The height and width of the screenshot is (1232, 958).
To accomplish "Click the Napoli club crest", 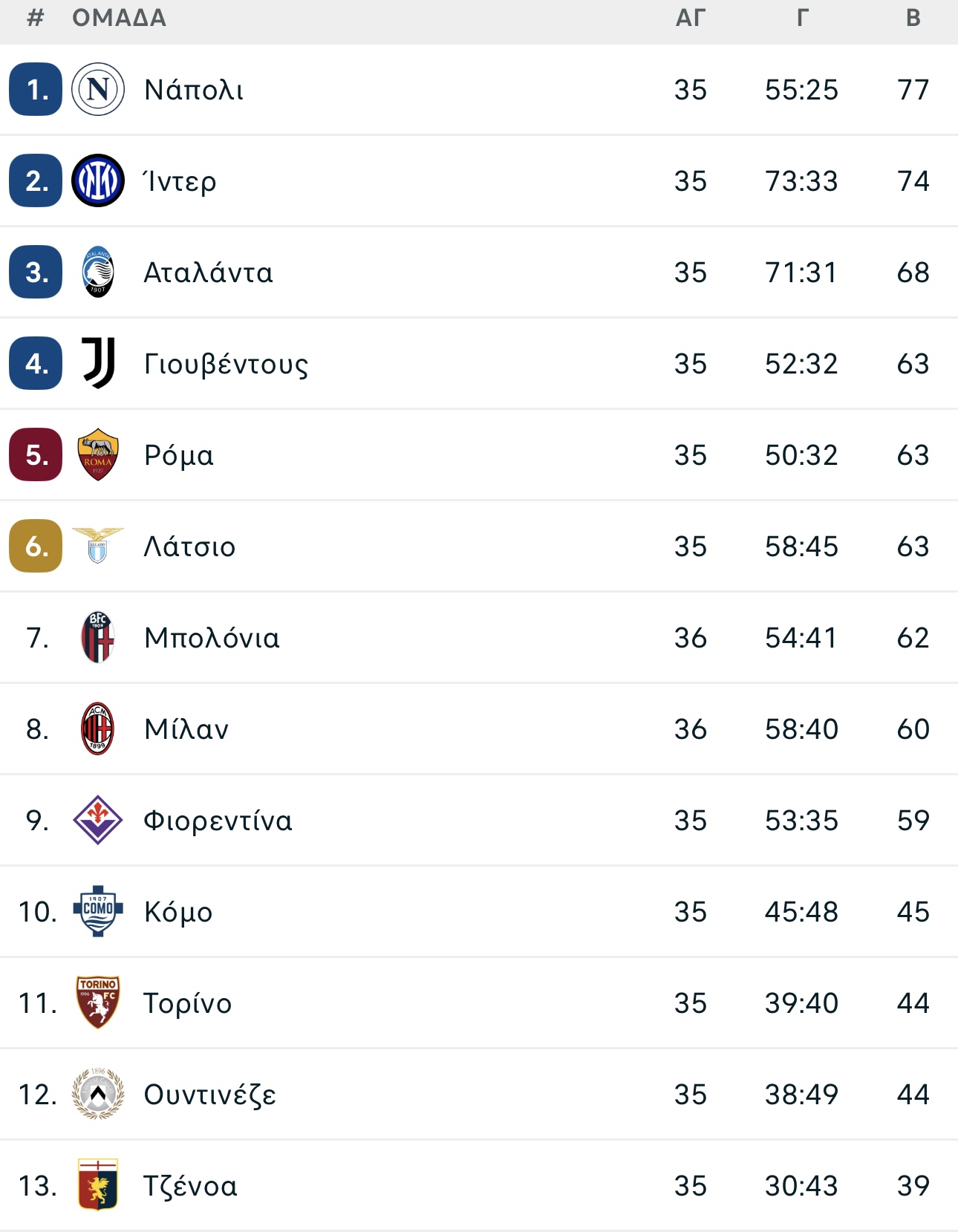I will pyautogui.click(x=98, y=90).
